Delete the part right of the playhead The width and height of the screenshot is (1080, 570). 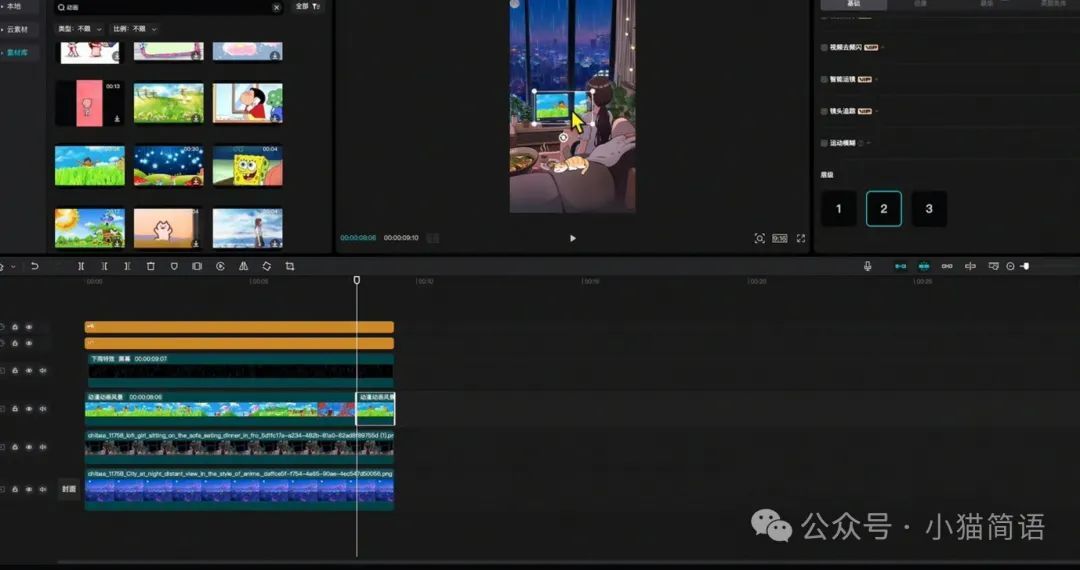tap(127, 266)
